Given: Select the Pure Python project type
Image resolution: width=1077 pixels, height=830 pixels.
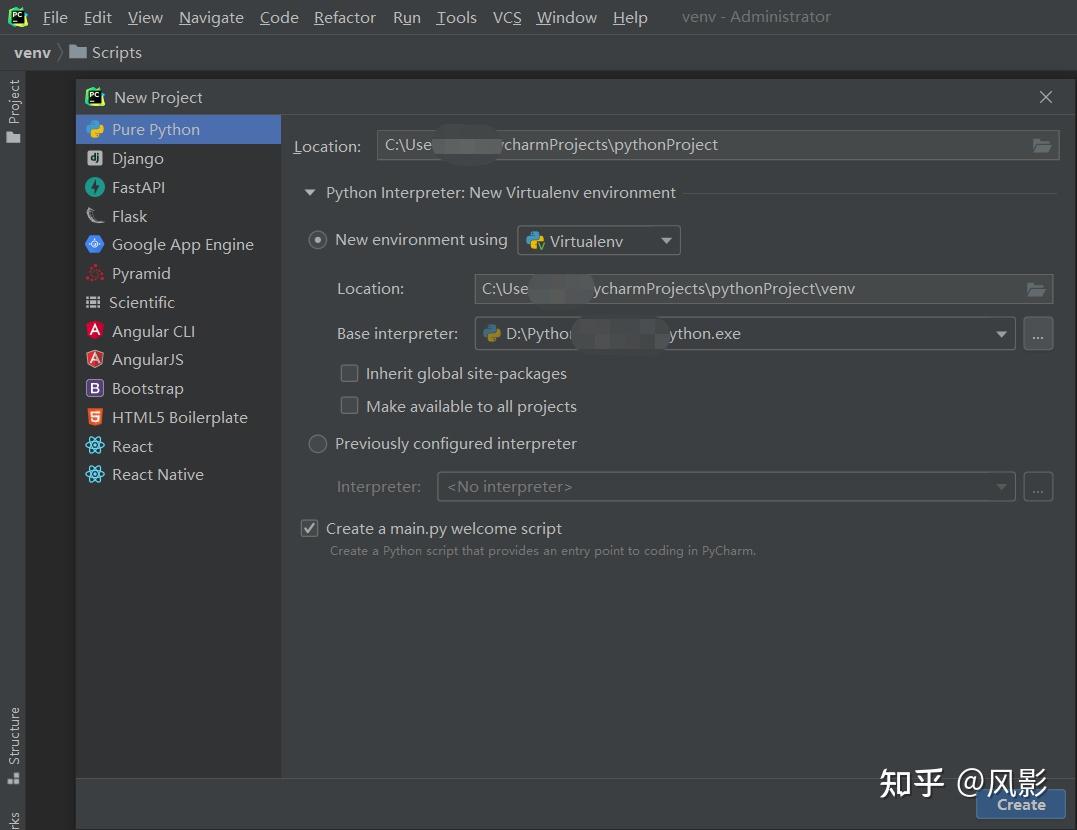Looking at the screenshot, I should [156, 129].
